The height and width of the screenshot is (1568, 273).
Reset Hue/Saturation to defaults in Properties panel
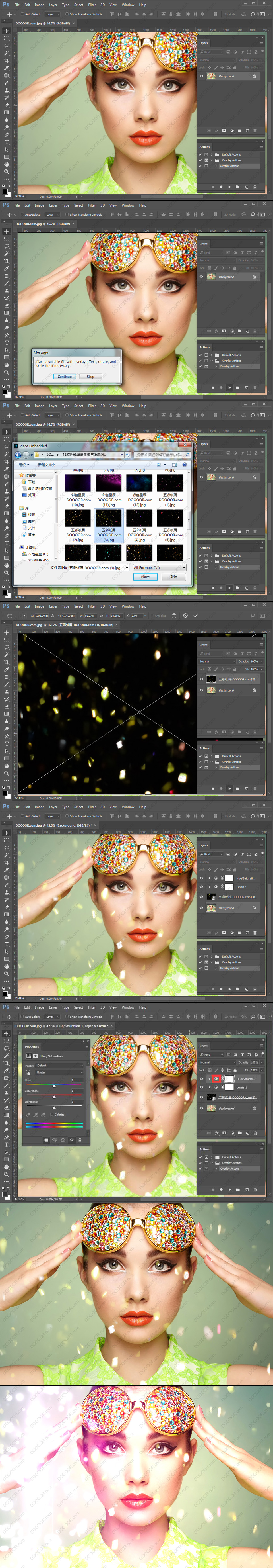coord(63,1140)
